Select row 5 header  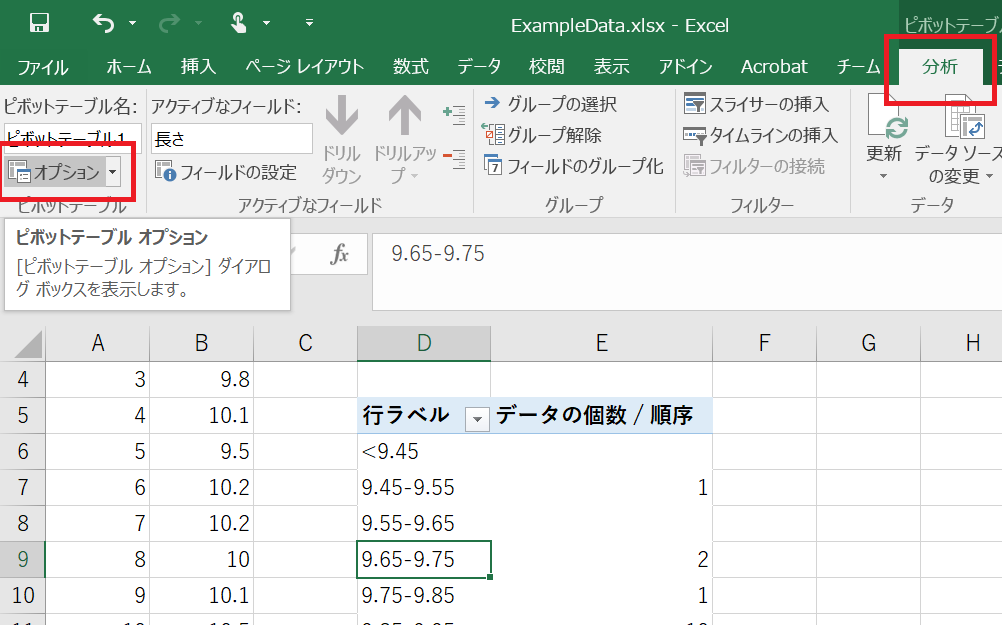pos(23,415)
